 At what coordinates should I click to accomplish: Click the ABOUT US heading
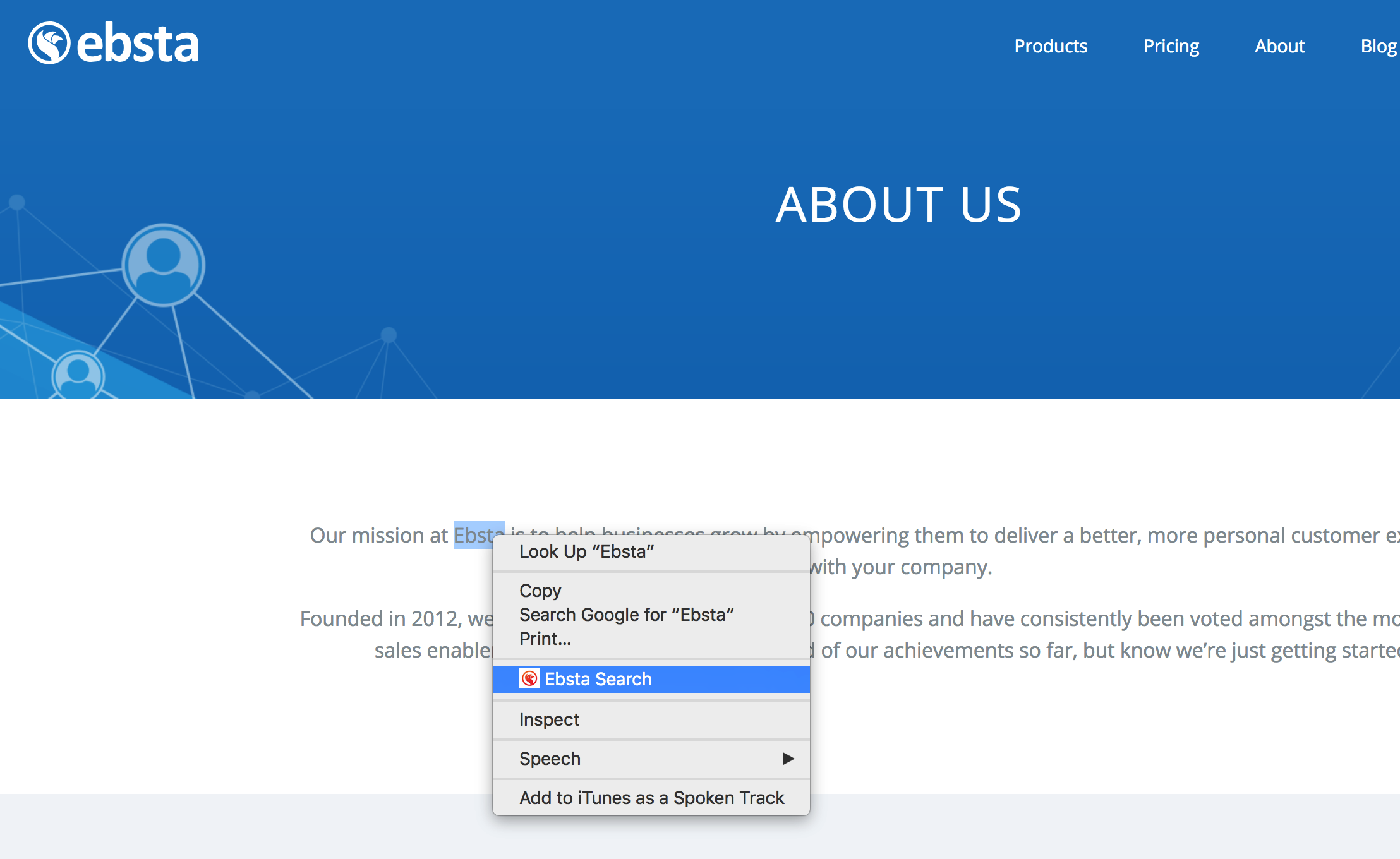(x=898, y=205)
